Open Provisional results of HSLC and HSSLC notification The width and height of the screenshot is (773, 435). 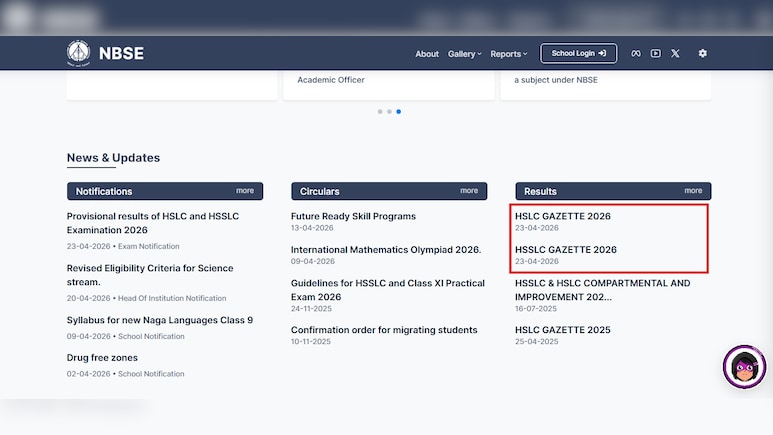153,223
